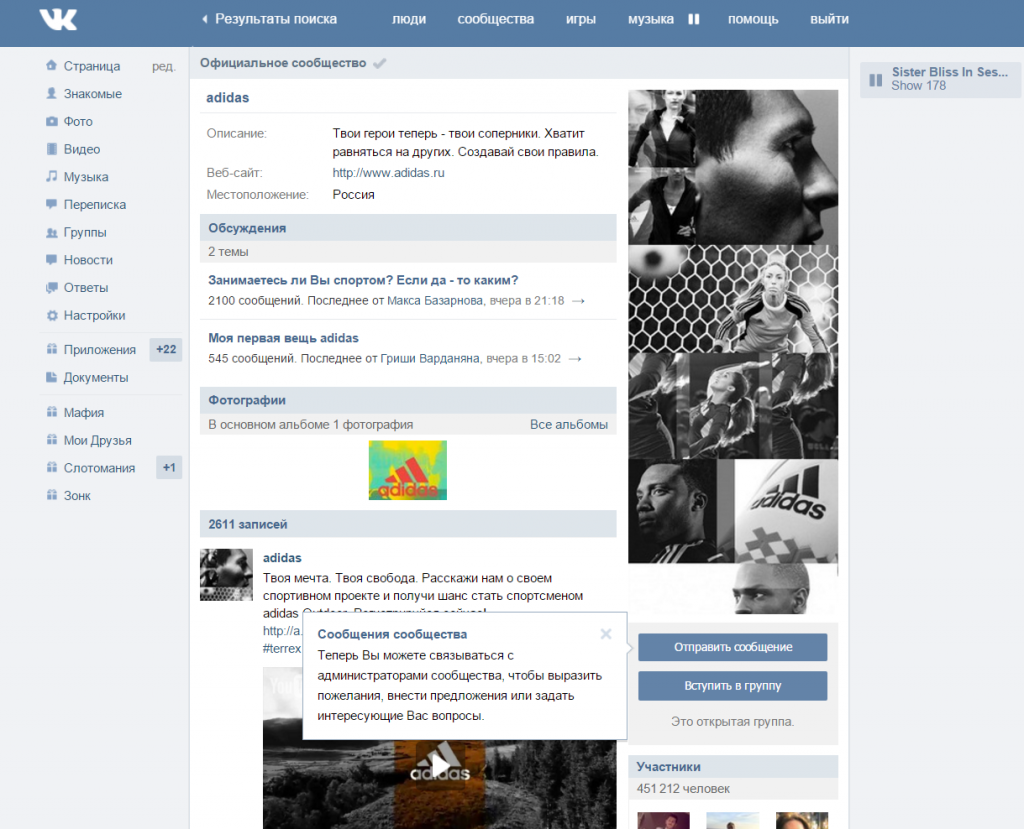Open the adidas.ru website link
This screenshot has width=1024, height=829.
[x=388, y=173]
